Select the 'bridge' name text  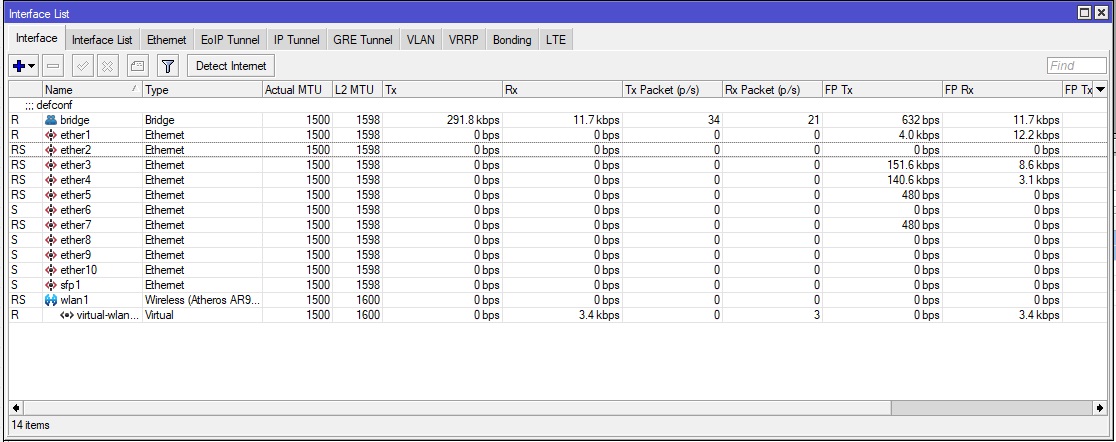[x=75, y=120]
